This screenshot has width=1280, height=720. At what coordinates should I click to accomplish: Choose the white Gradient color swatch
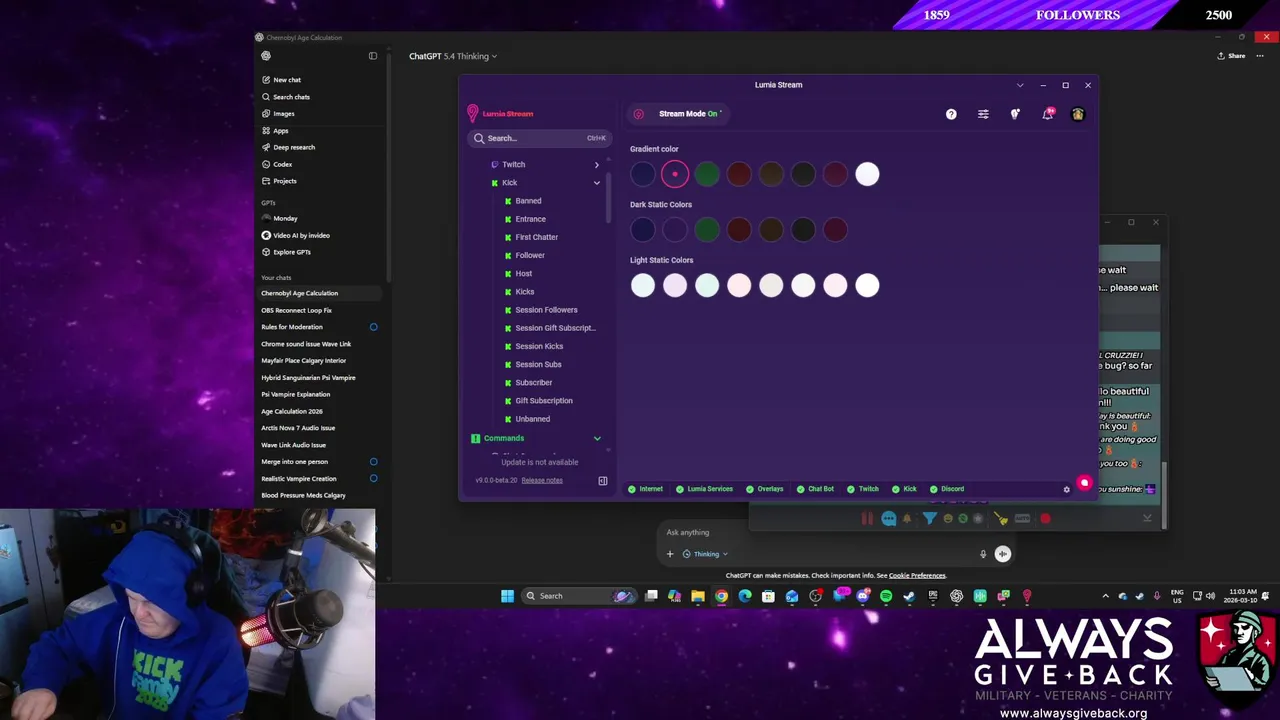pos(867,174)
